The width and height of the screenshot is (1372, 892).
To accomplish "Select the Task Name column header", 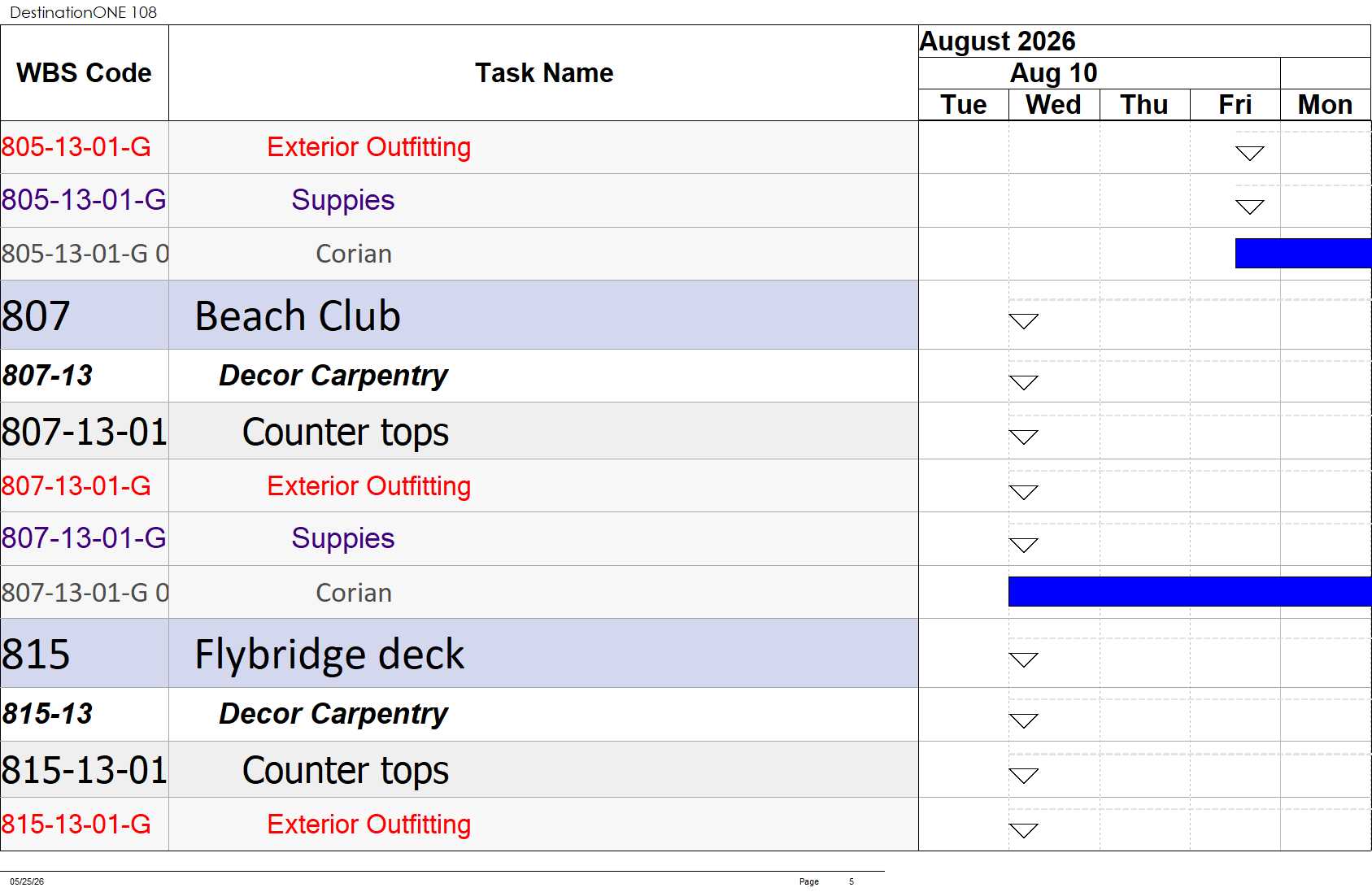I will [x=543, y=73].
